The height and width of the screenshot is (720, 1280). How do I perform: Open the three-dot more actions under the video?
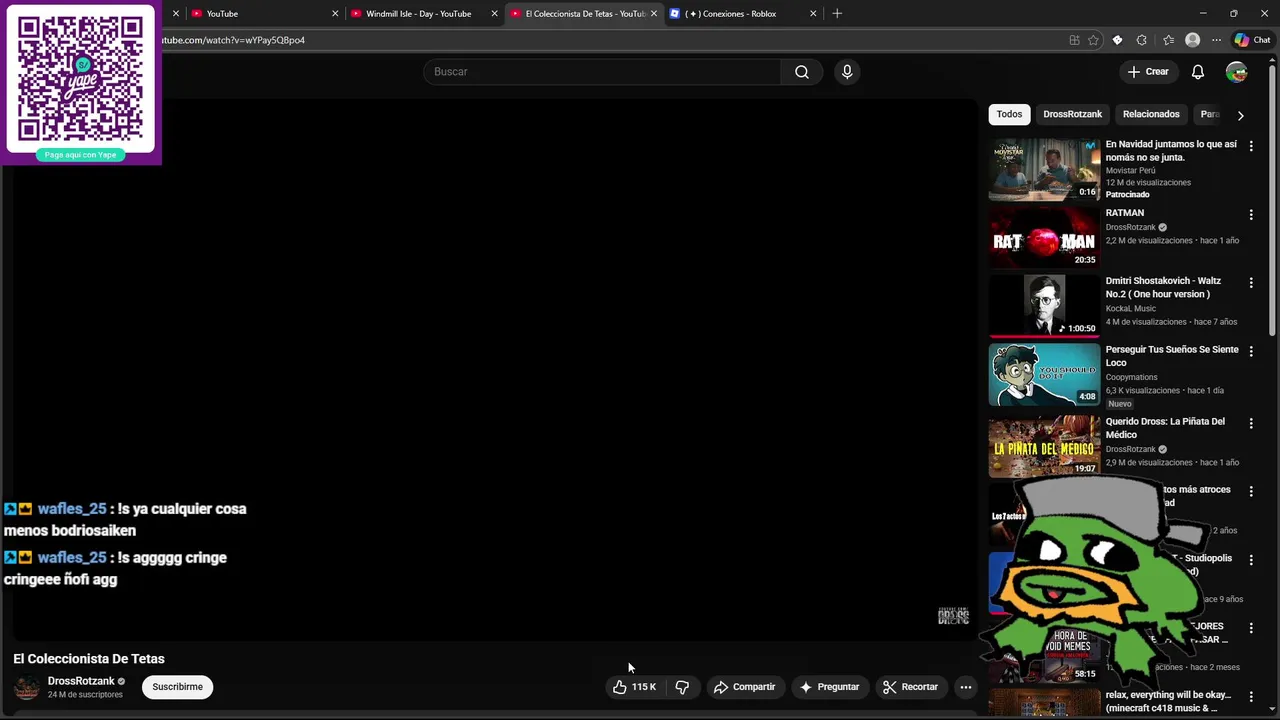click(965, 687)
